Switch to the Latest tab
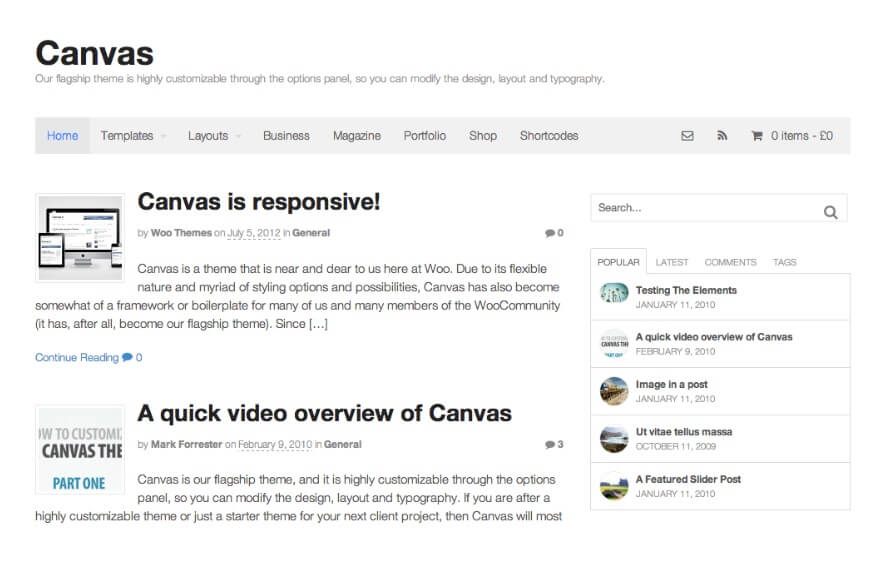This screenshot has width=871, height=562. [x=672, y=262]
